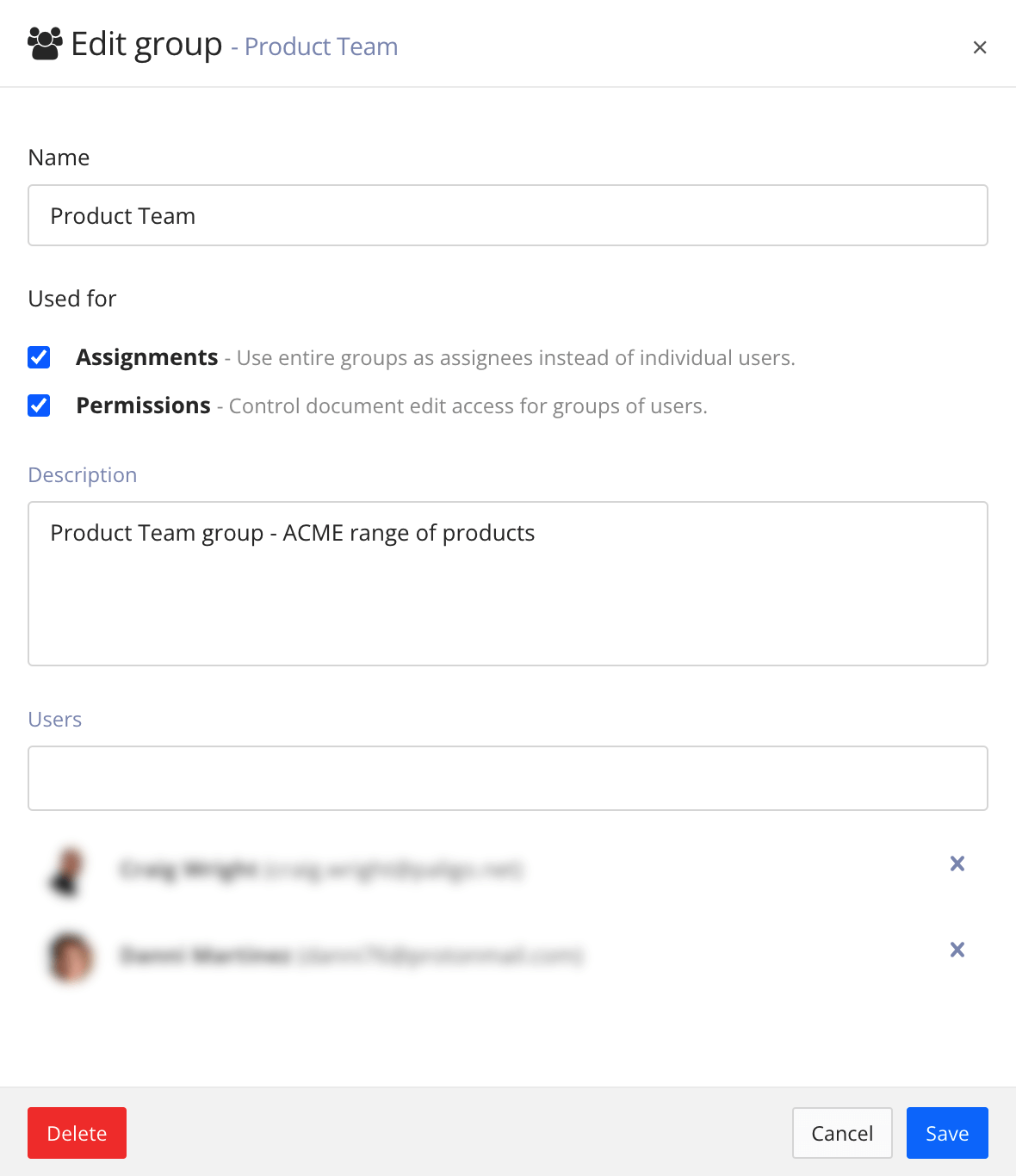Cancel editing the group

point(841,1133)
